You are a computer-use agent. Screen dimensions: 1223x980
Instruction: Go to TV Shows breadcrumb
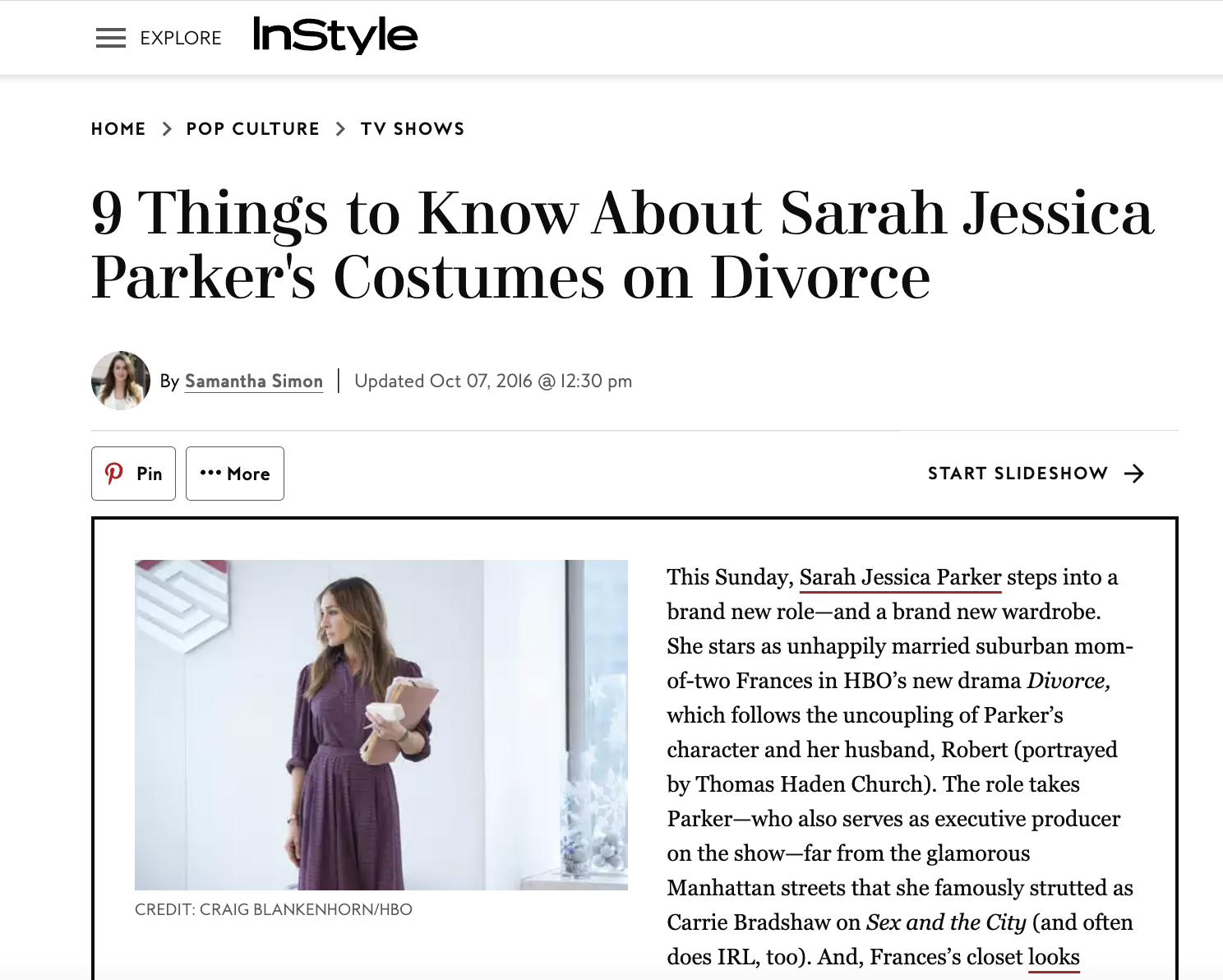click(413, 128)
